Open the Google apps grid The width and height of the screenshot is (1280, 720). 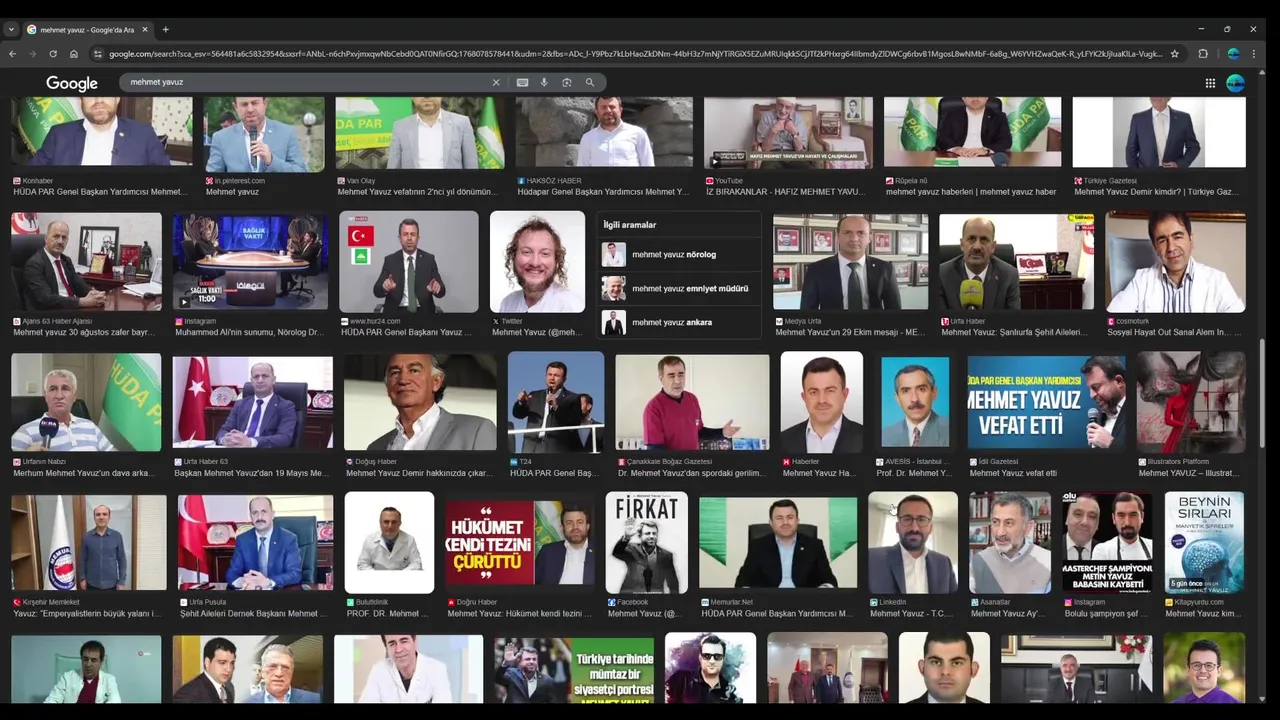click(1210, 83)
